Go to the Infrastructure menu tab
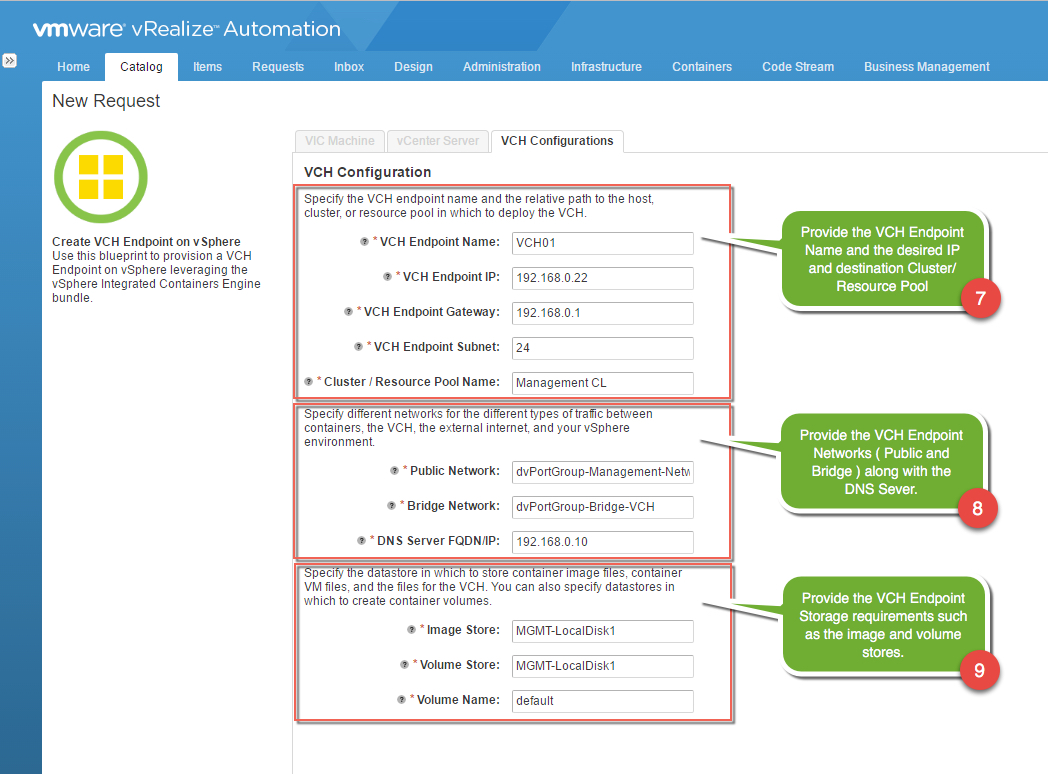Viewport: 1048px width, 774px height. (x=606, y=67)
